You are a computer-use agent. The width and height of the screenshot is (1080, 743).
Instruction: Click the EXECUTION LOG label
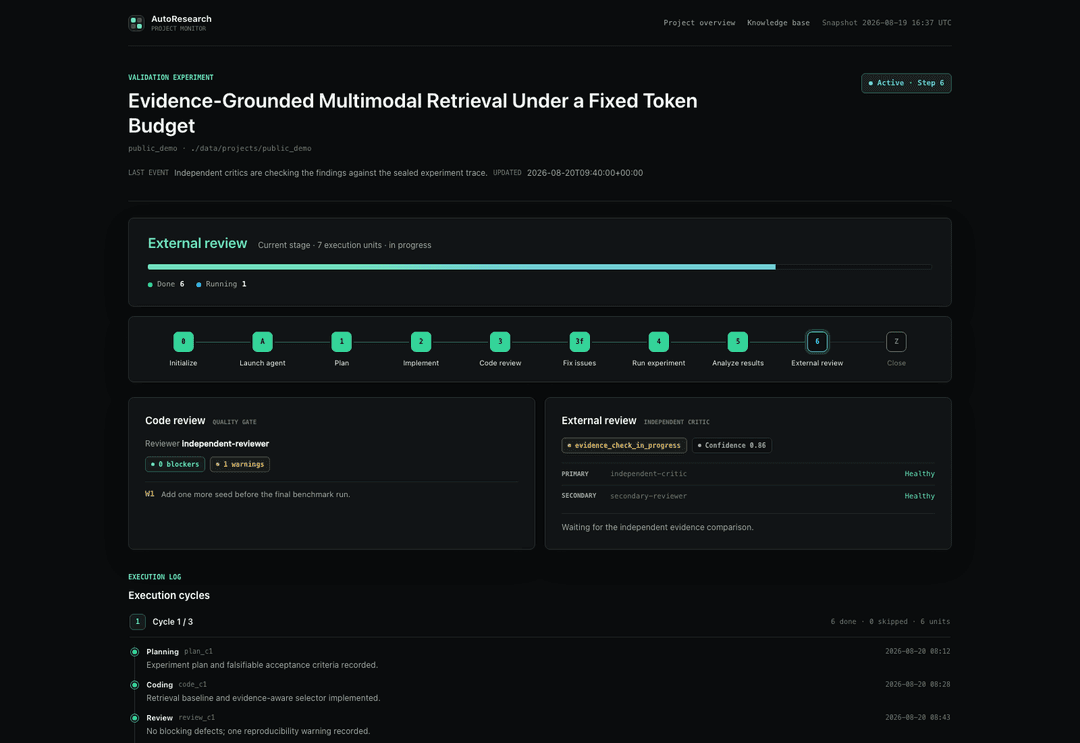click(x=155, y=577)
